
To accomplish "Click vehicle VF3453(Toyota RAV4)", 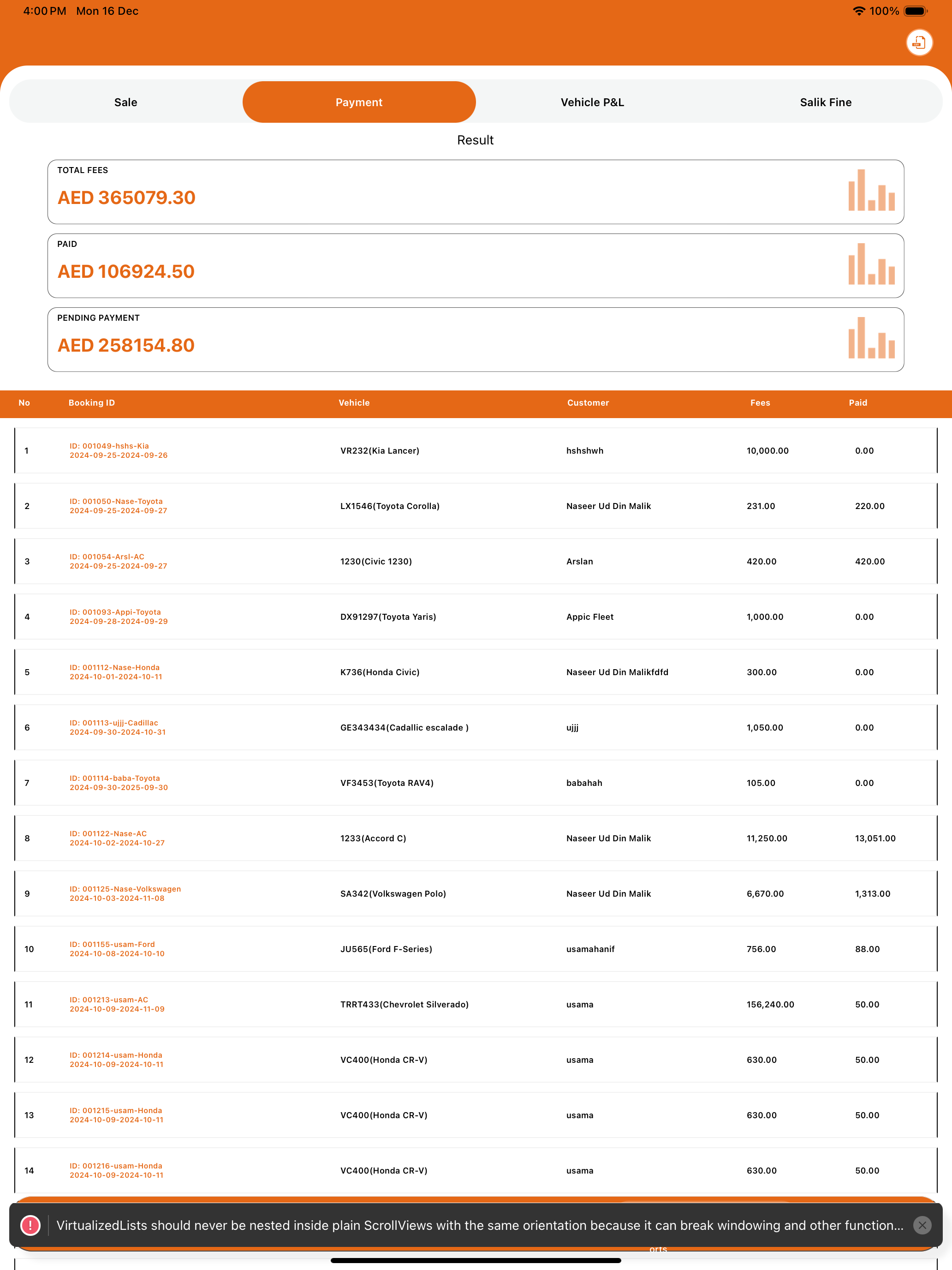I will point(387,783).
